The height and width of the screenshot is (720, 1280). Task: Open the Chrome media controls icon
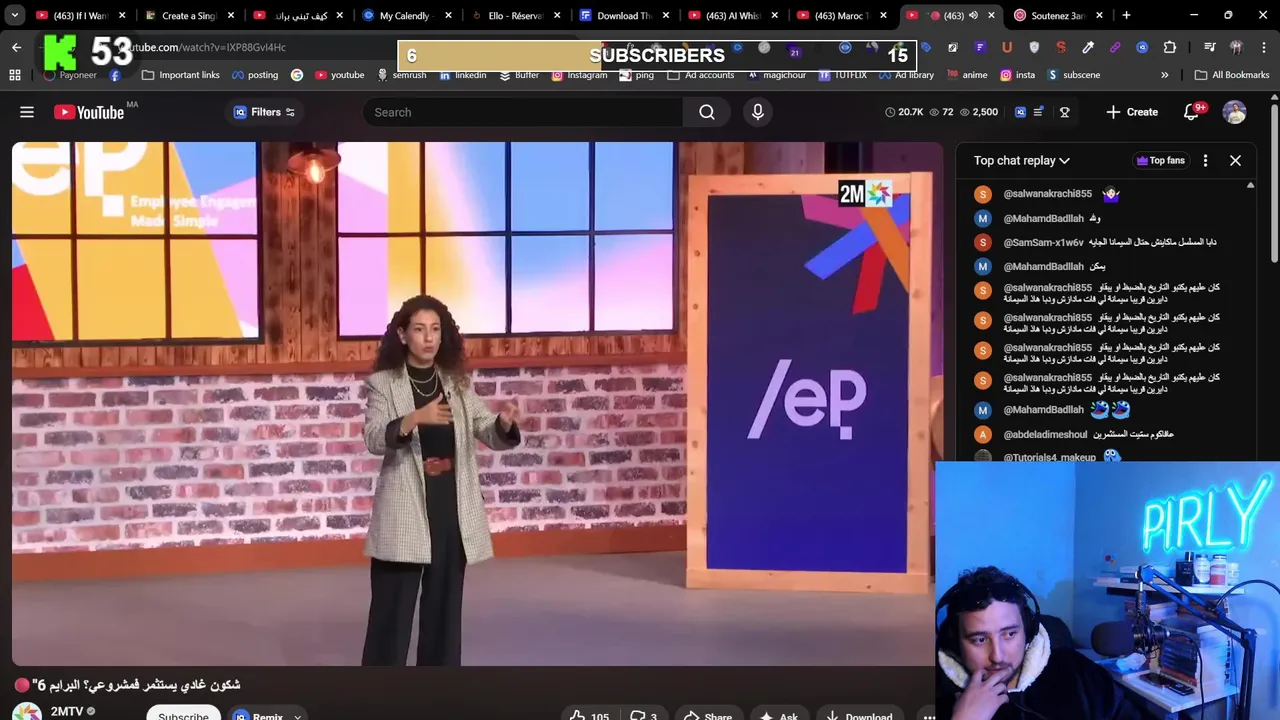1210,47
